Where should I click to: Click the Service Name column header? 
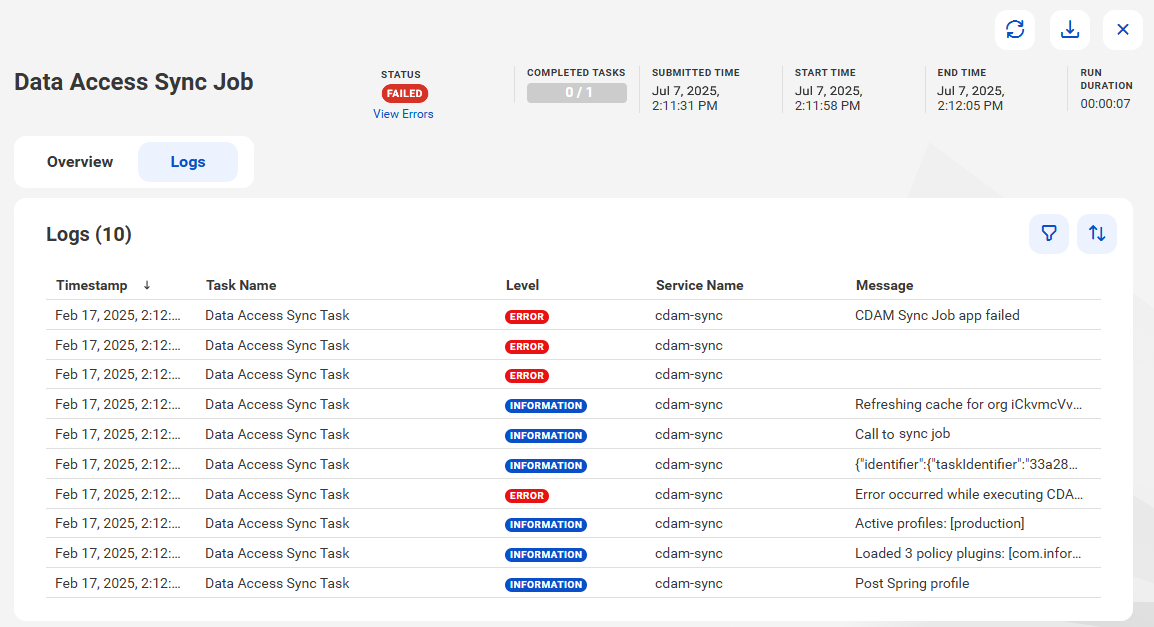tap(699, 286)
